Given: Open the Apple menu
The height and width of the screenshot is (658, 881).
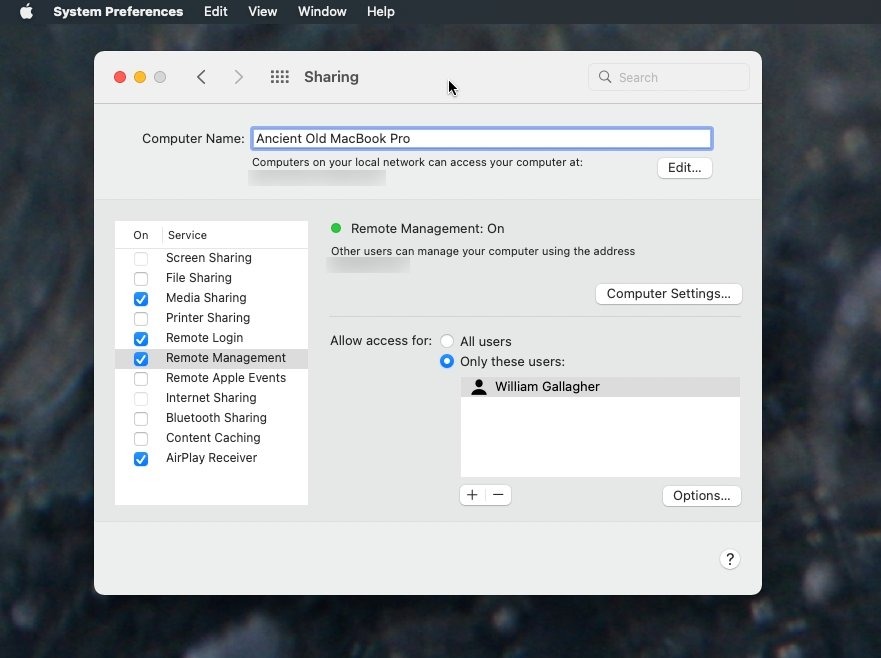Looking at the screenshot, I should [26, 12].
